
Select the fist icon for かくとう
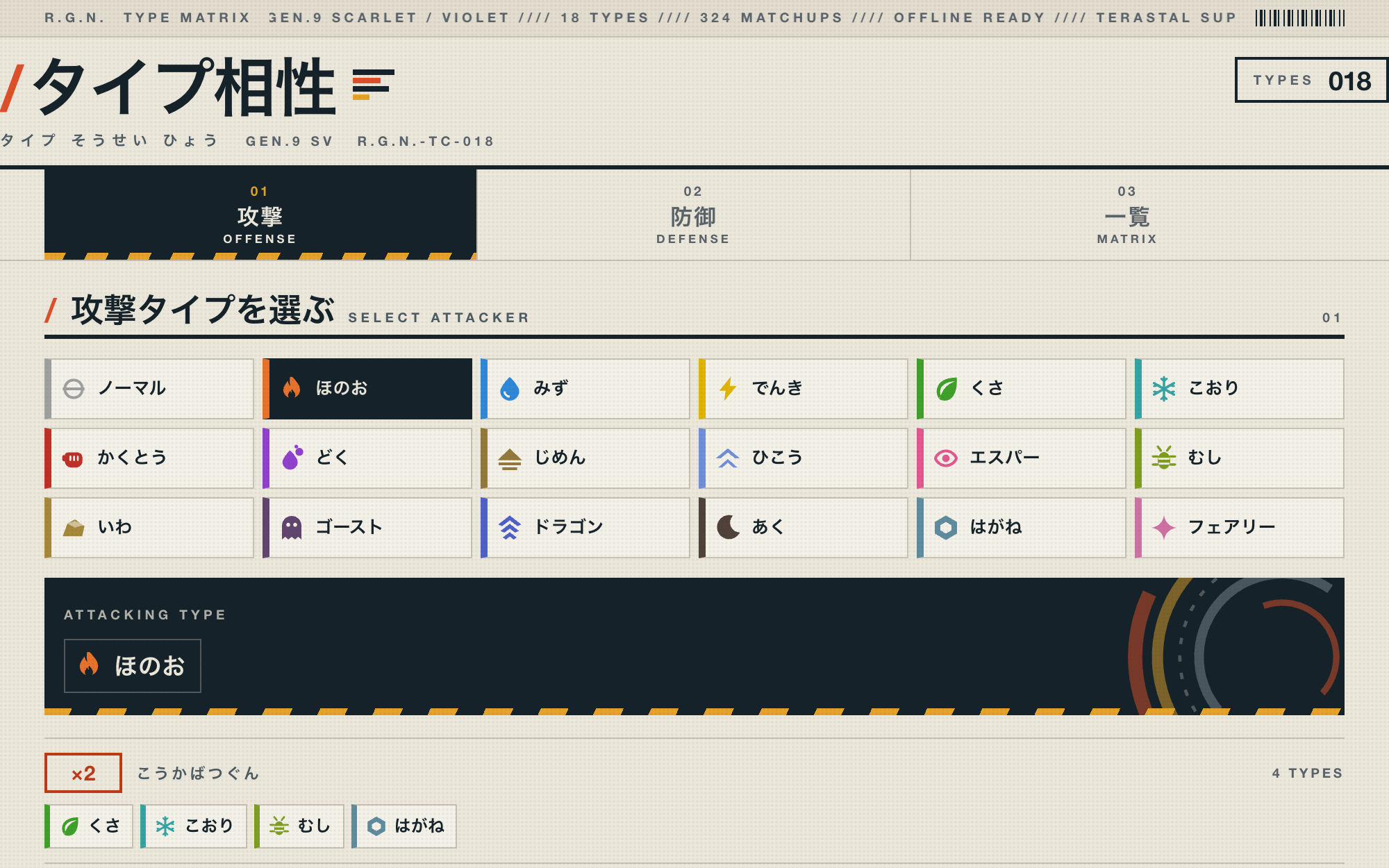click(74, 458)
